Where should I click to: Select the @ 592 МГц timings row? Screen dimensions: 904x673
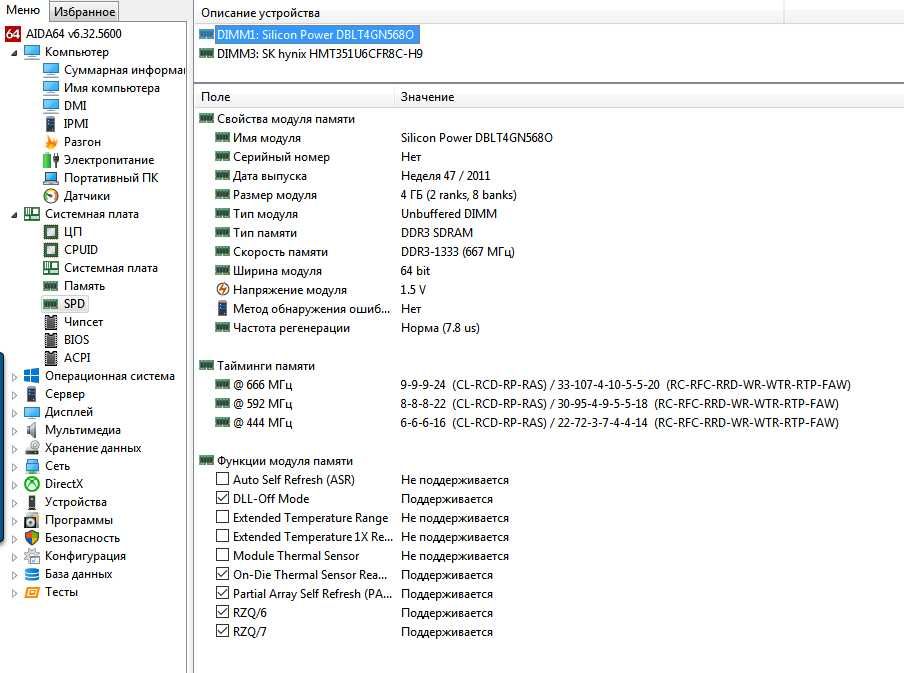[x=526, y=404]
